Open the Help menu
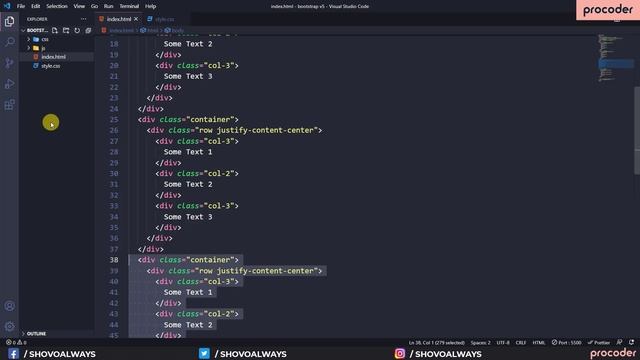The height and width of the screenshot is (360, 640). 150,6
